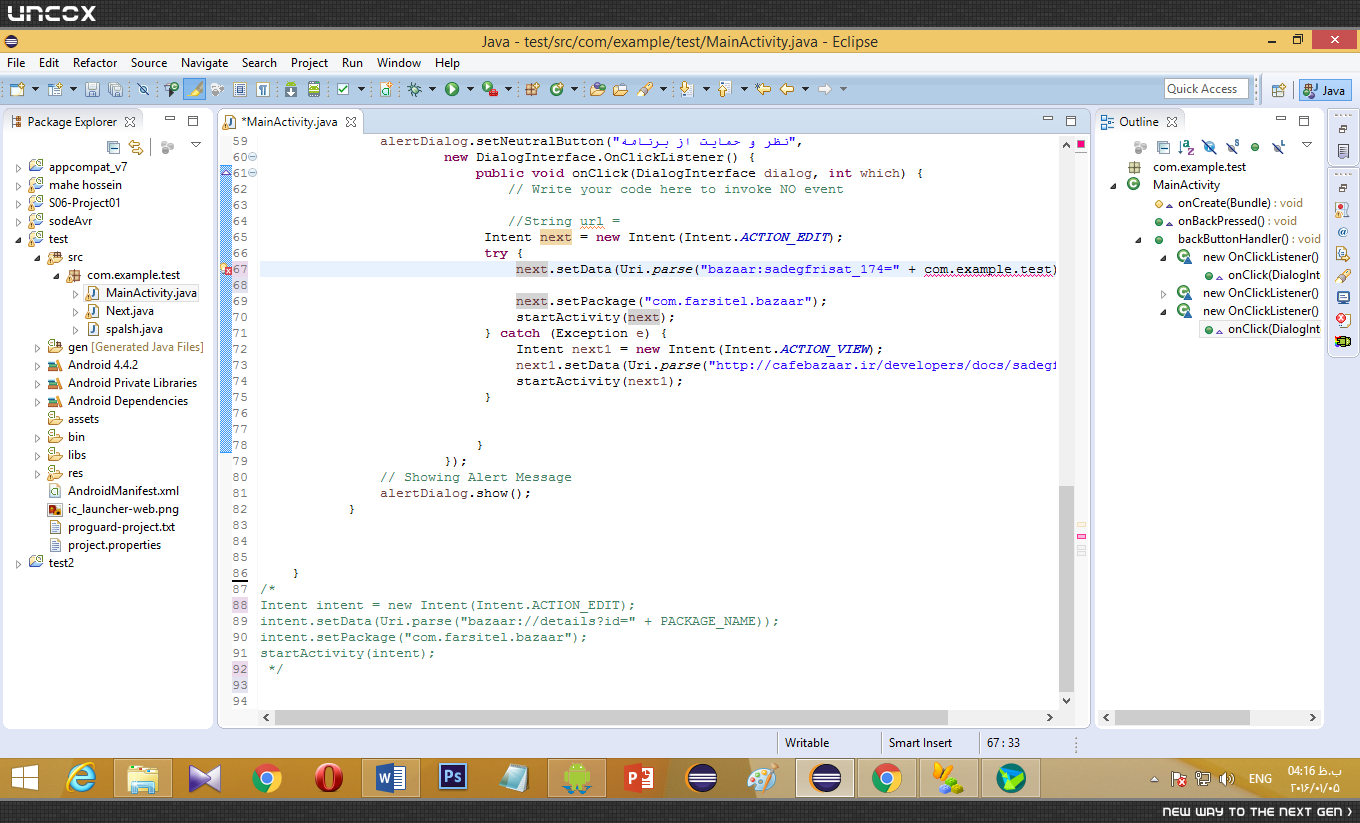
Task: Toggle Mark Occurrences highlighter in toolbar
Action: [x=194, y=89]
